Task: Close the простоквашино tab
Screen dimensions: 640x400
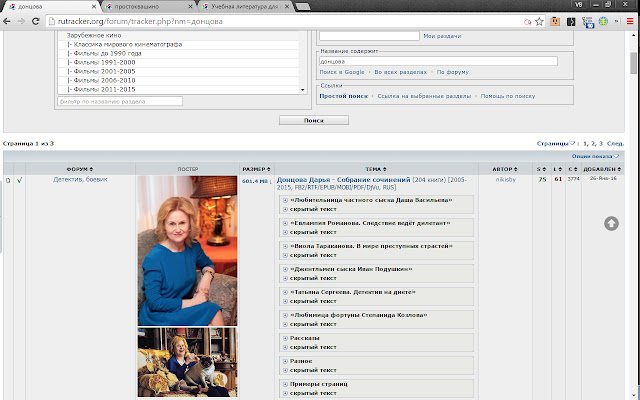Action: point(191,7)
